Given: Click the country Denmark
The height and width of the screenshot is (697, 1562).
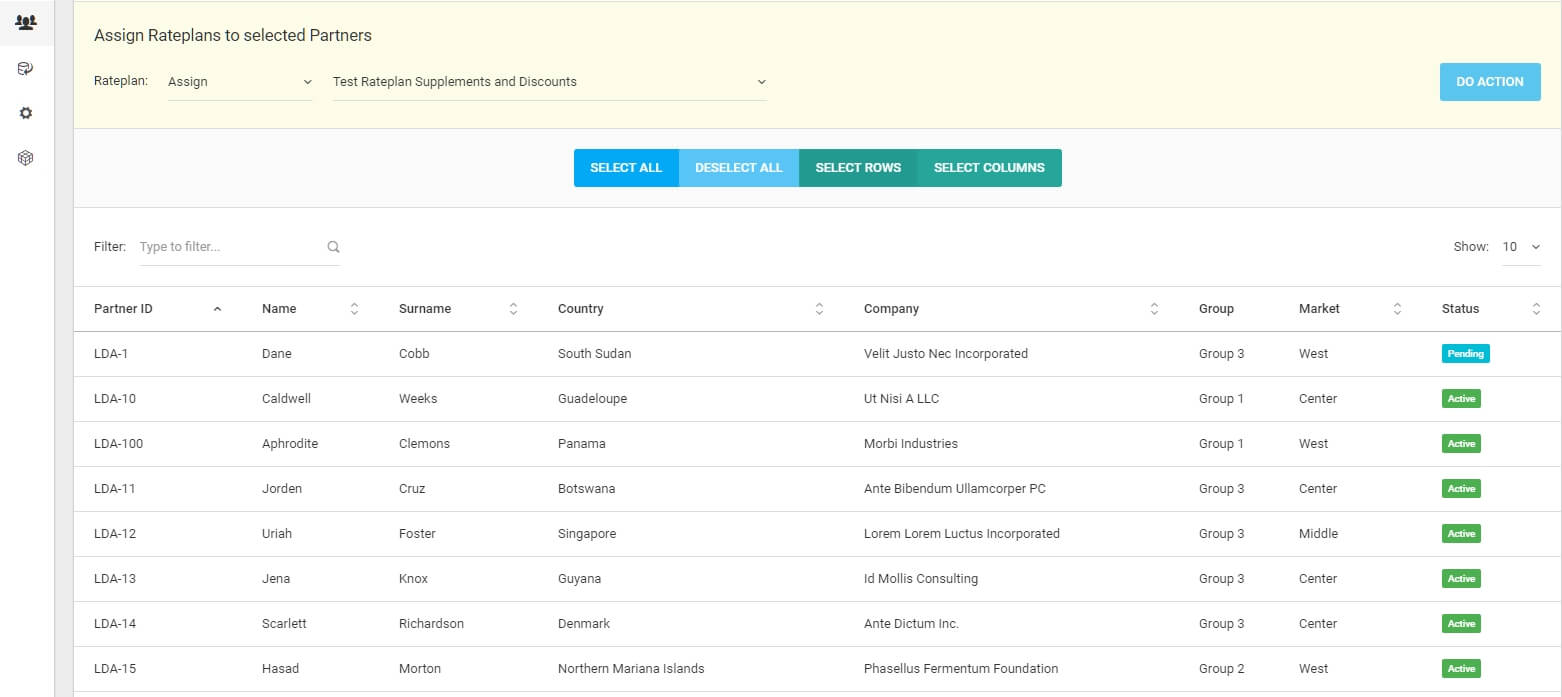Looking at the screenshot, I should 584,624.
